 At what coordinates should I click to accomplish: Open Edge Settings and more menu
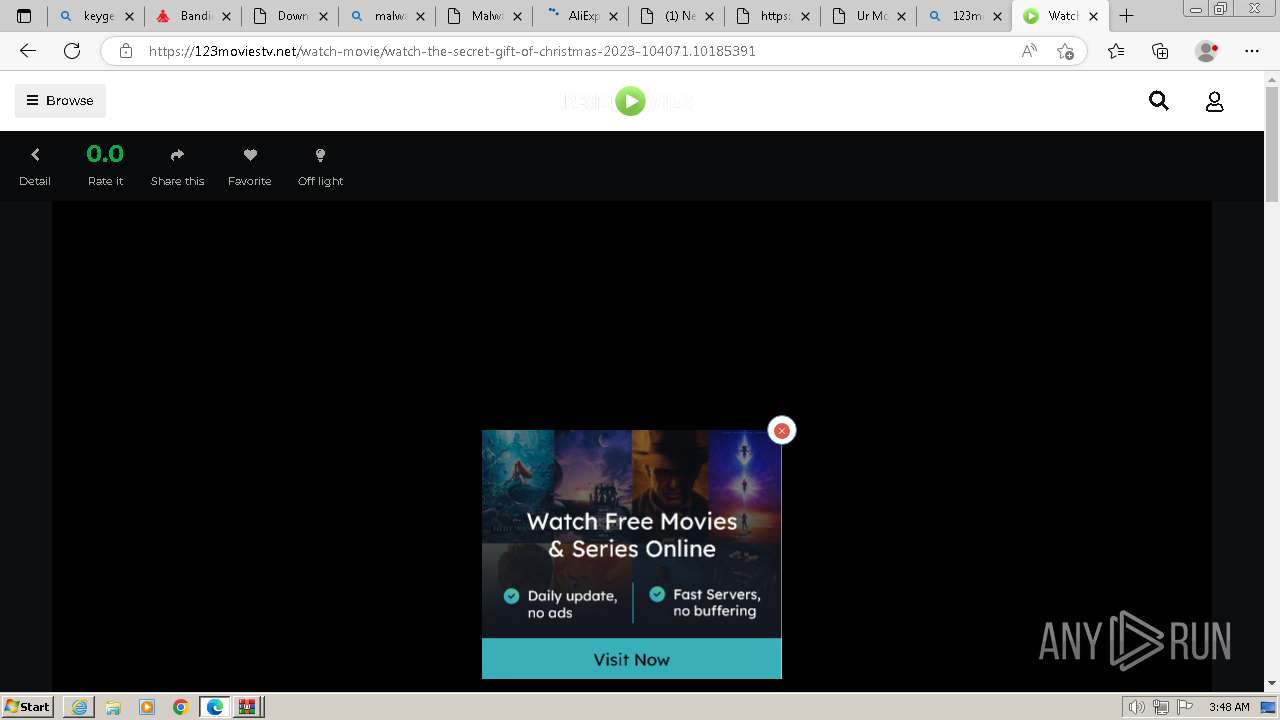click(x=1252, y=51)
